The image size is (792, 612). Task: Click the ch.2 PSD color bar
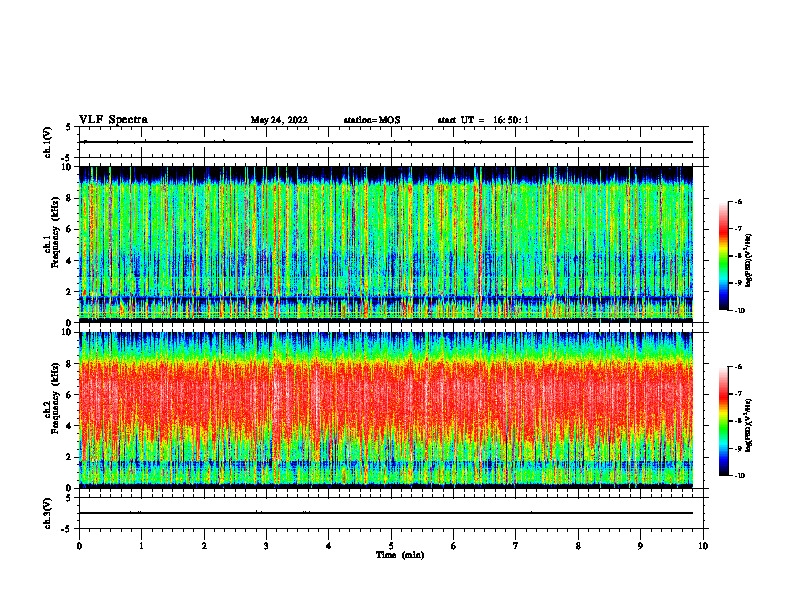coord(724,421)
